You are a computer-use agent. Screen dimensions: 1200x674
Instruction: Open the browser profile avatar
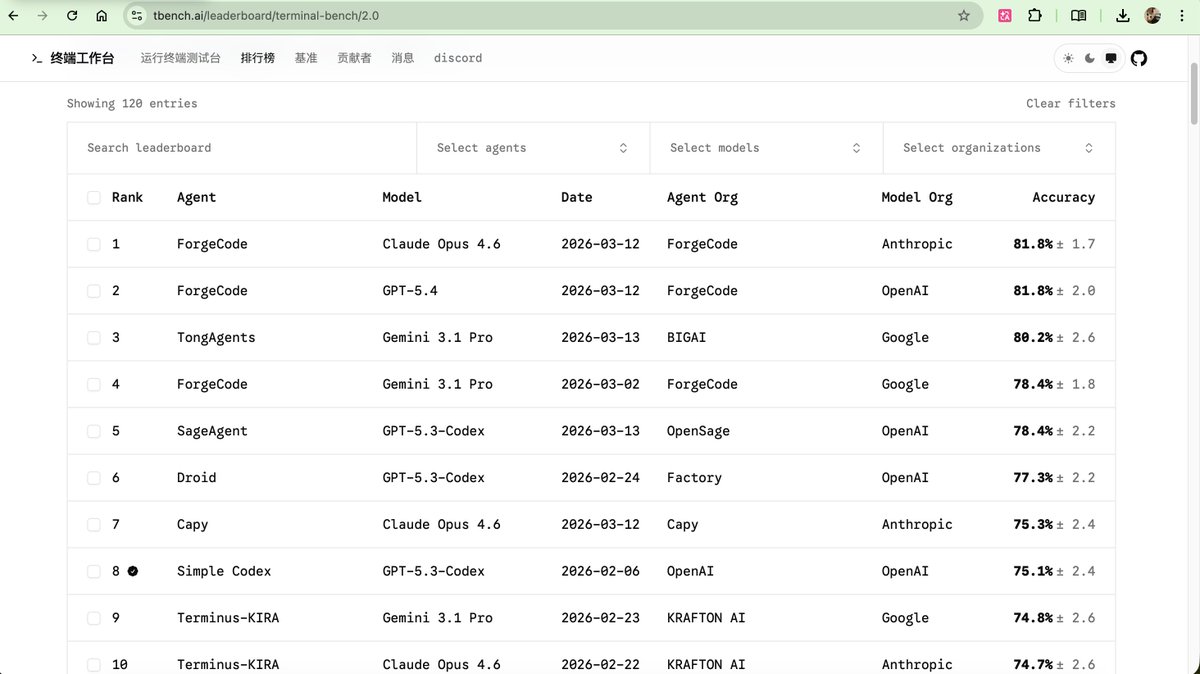(1153, 16)
